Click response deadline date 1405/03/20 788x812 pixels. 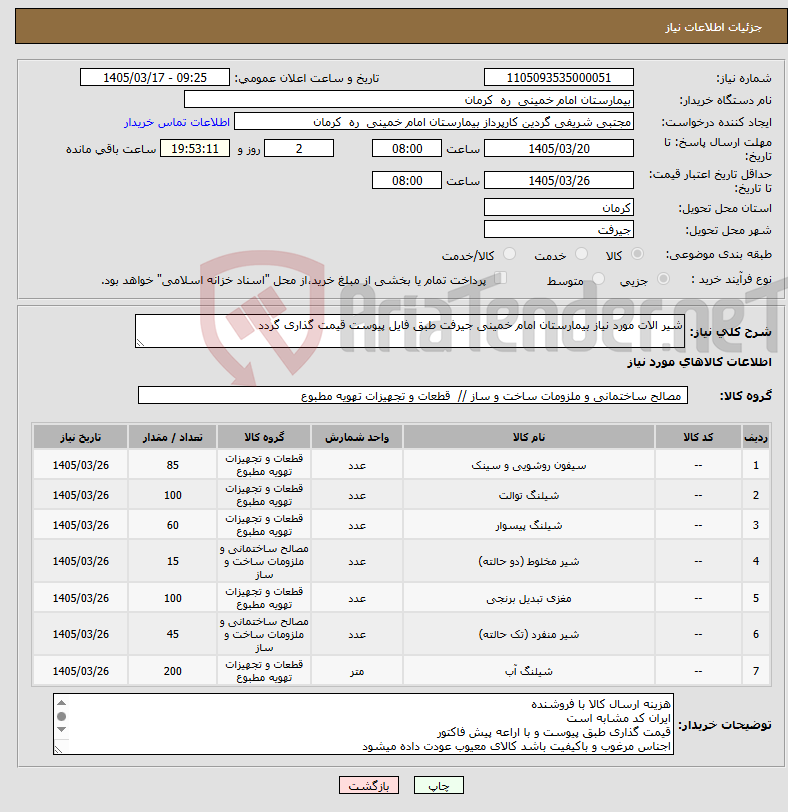tap(559, 149)
